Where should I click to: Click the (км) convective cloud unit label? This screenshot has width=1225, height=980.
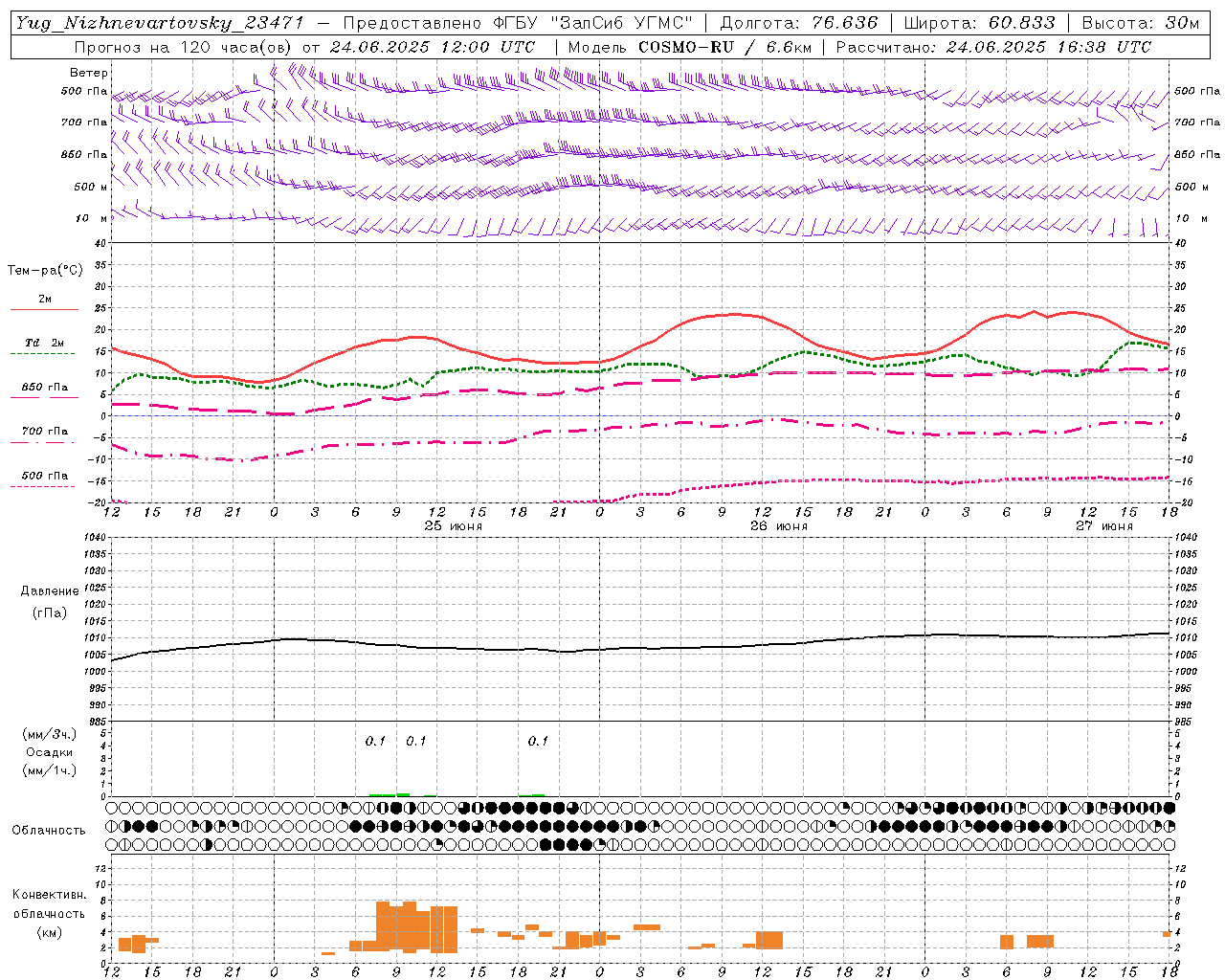50,931
